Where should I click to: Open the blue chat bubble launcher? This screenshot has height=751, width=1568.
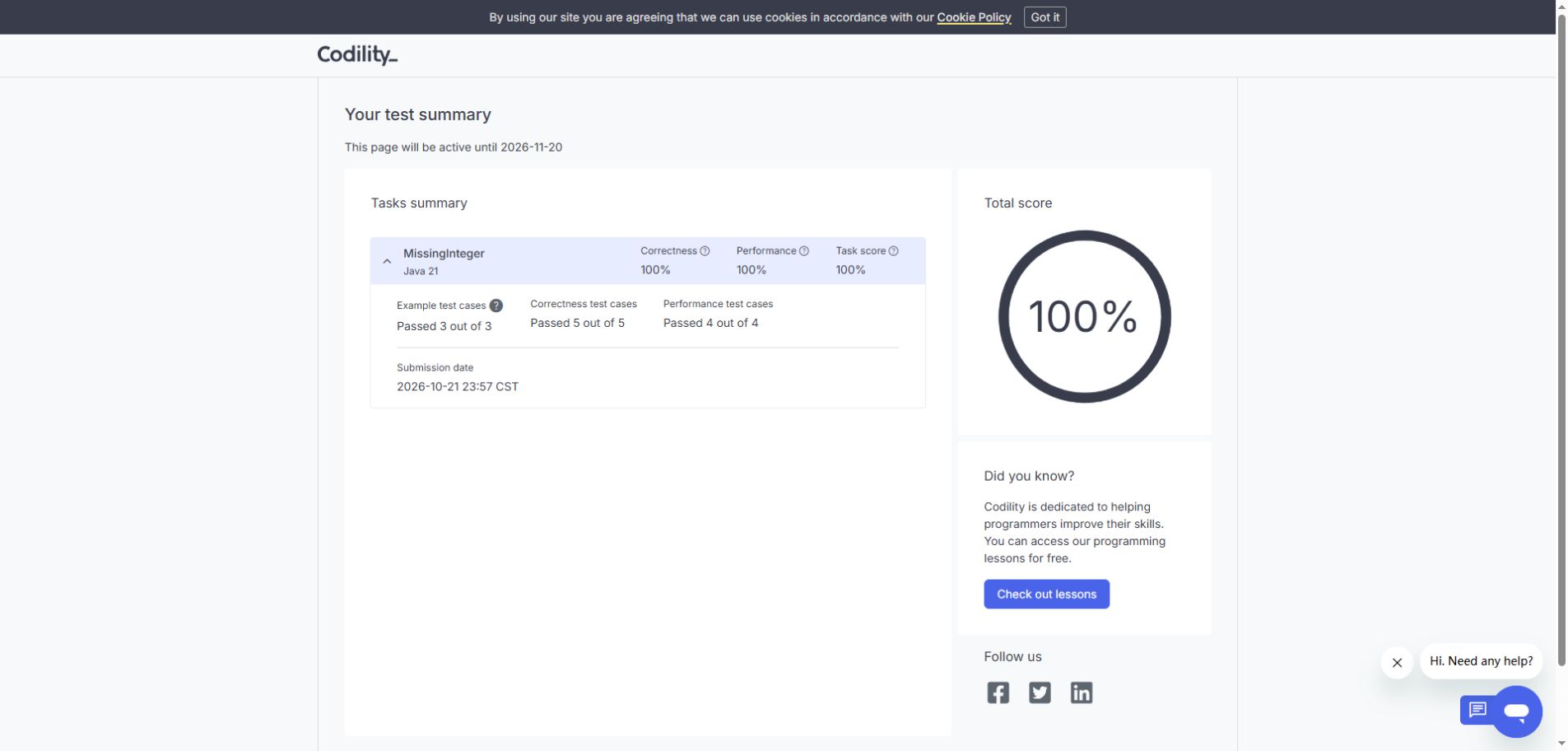[x=1516, y=711]
